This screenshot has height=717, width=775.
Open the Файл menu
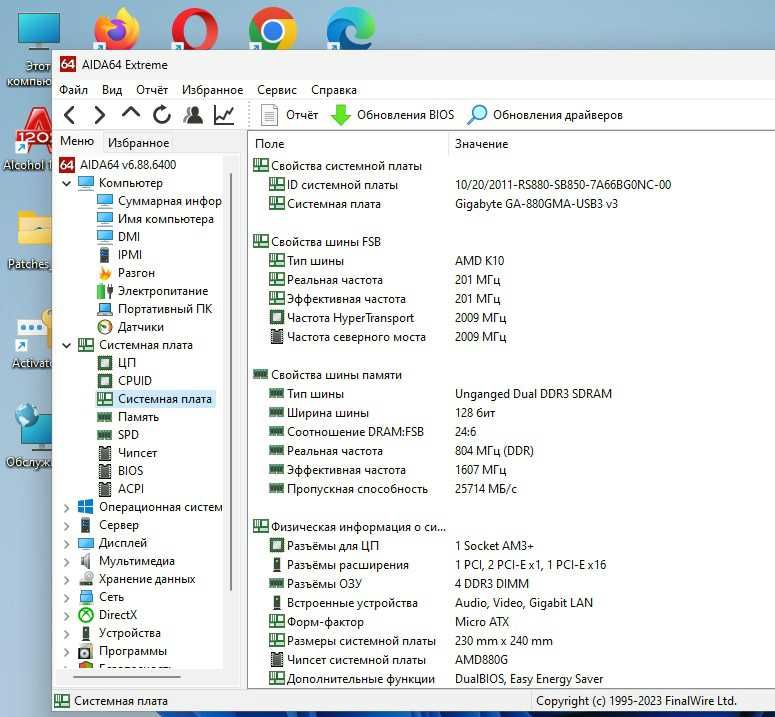pyautogui.click(x=74, y=90)
